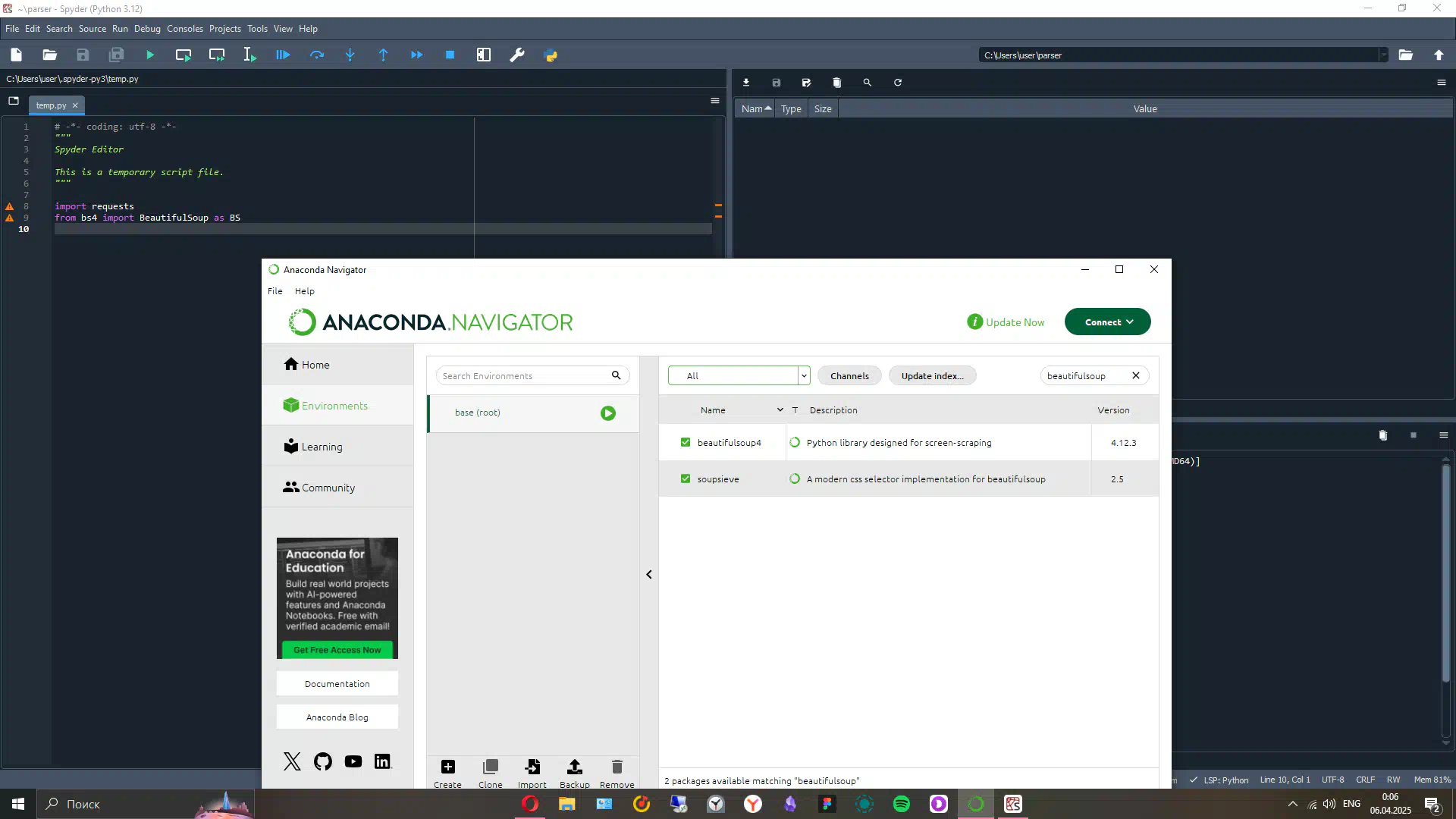This screenshot has width=1456, height=819.
Task: Save all files in Spyder toolbar
Action: click(x=117, y=55)
